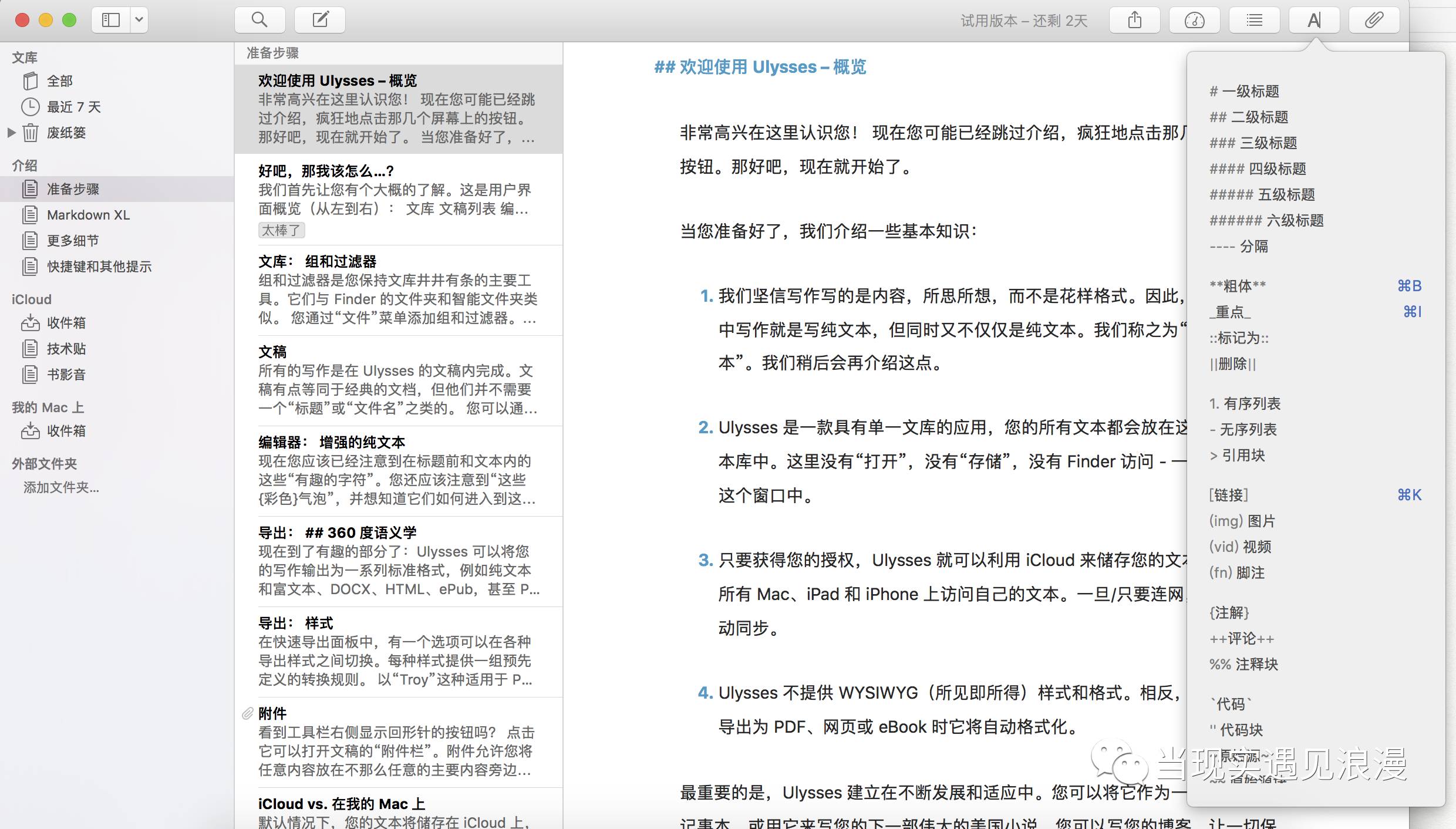Click 添加文件夹 to add external folder
The width and height of the screenshot is (1456, 829).
coord(61,487)
